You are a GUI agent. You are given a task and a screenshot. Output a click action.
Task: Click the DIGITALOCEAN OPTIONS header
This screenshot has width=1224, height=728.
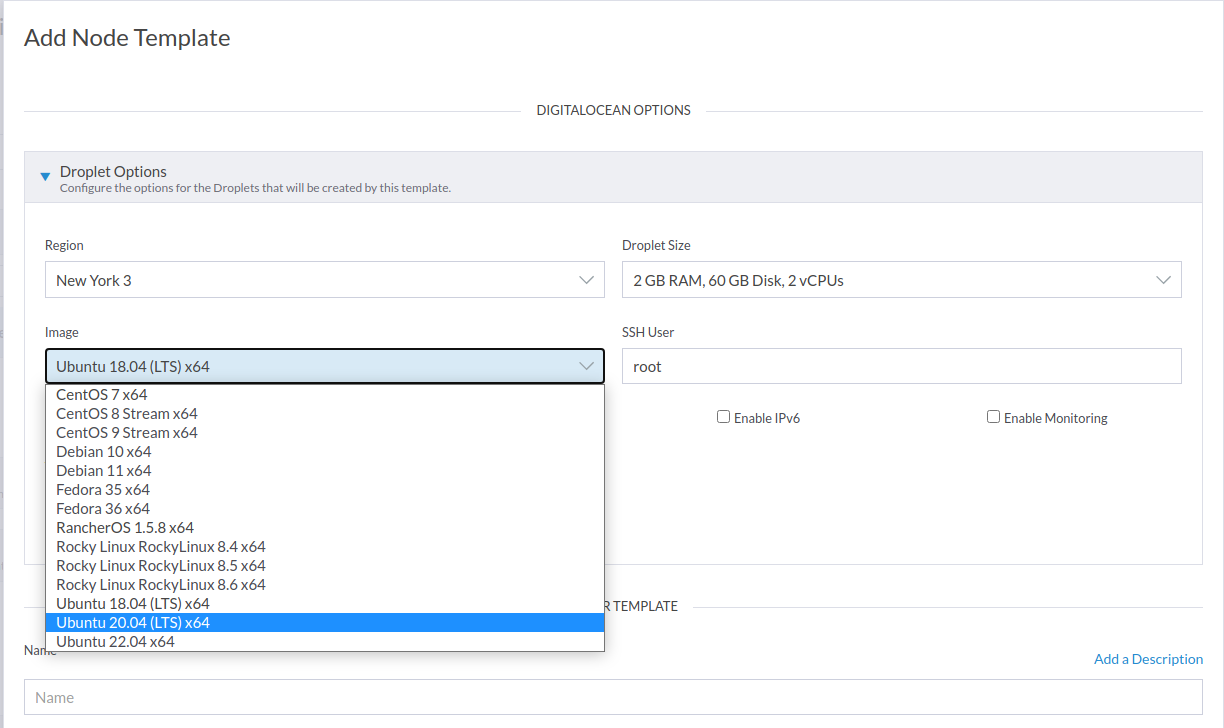[613, 110]
